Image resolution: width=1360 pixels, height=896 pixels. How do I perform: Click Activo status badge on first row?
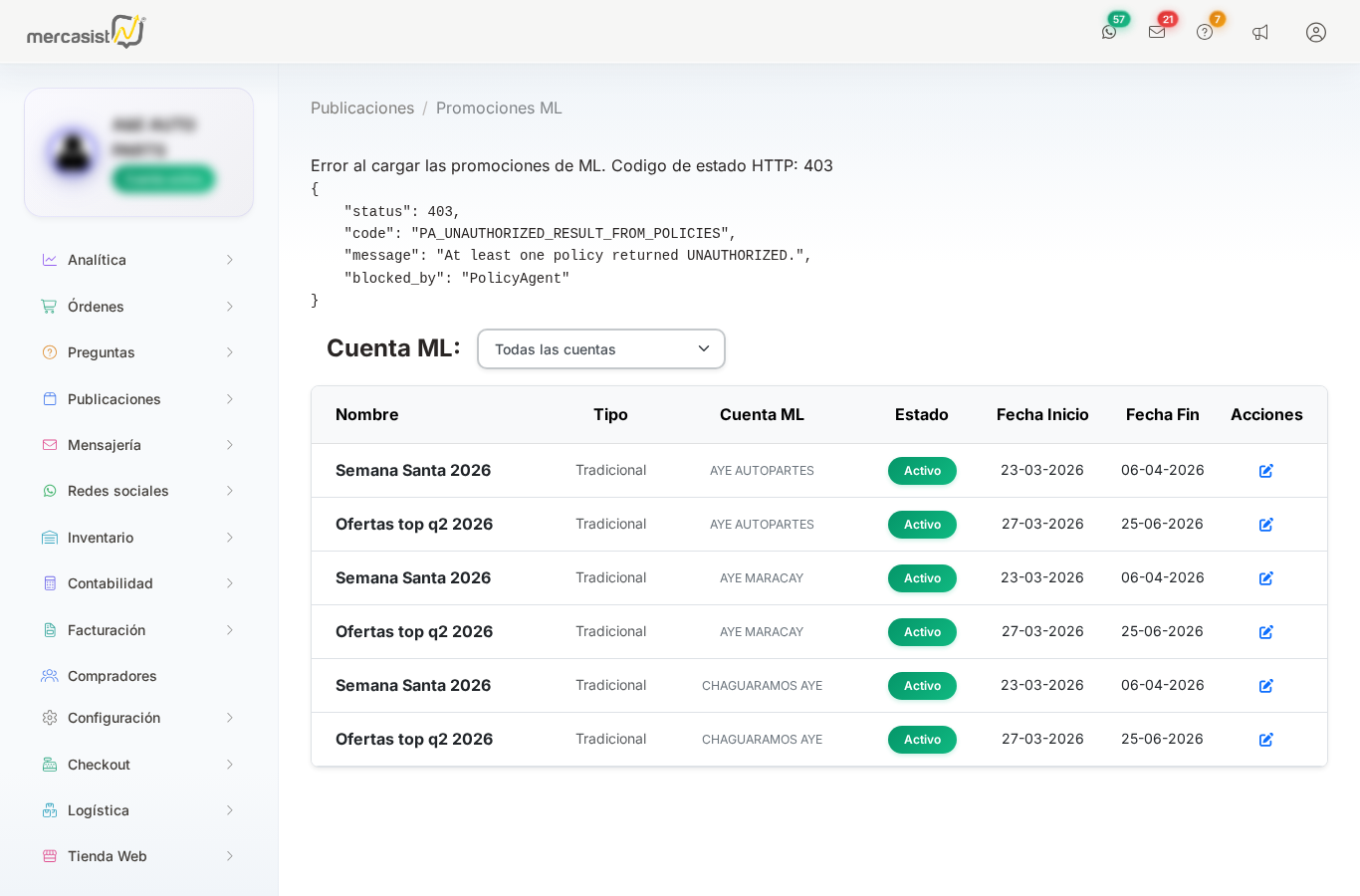(x=922, y=471)
